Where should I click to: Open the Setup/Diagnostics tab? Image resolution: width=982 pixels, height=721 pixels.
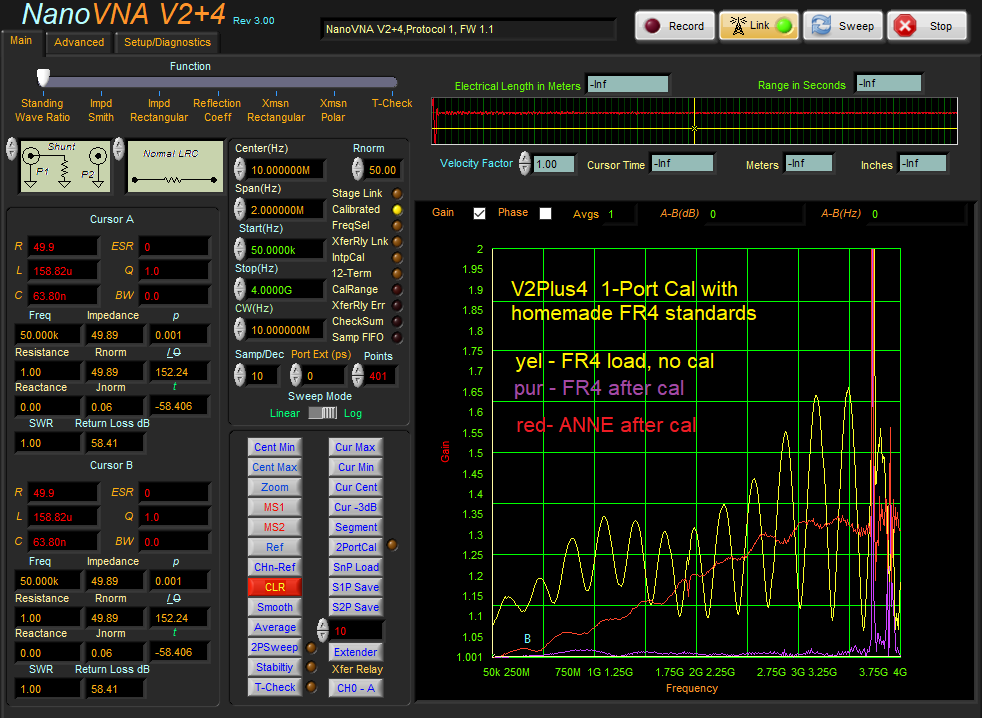pyautogui.click(x=167, y=42)
